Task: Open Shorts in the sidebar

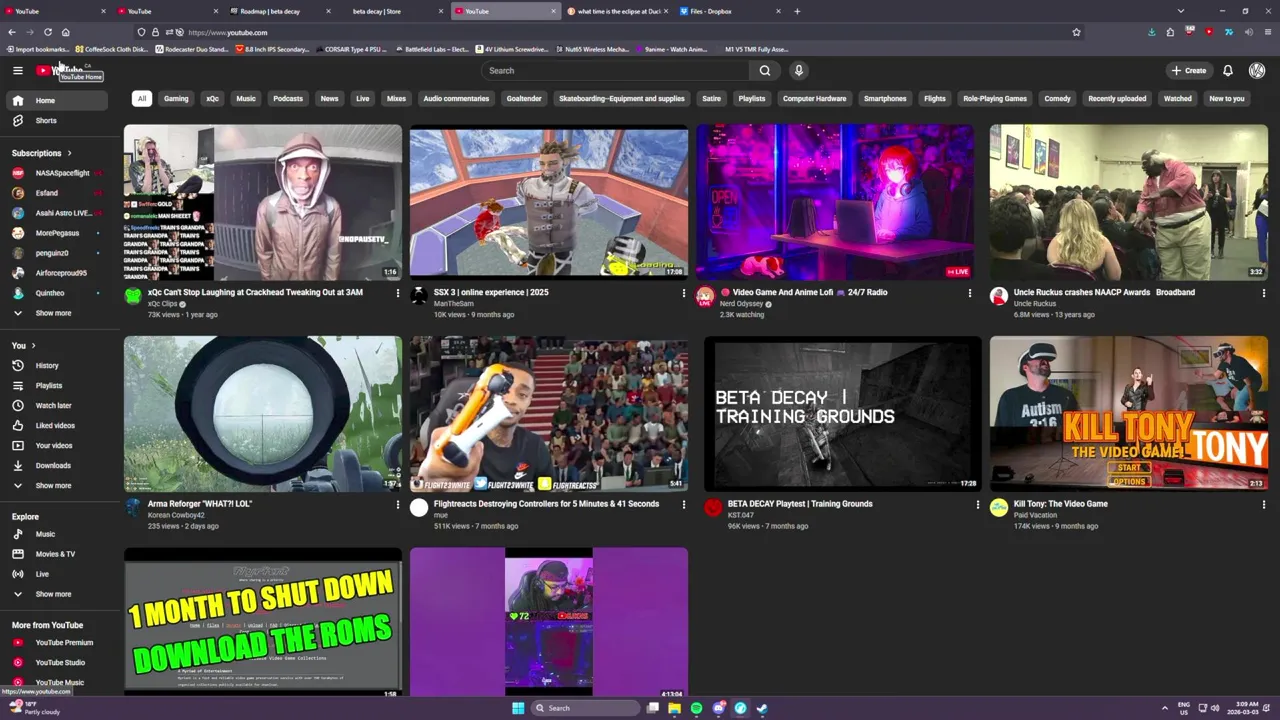Action: pyautogui.click(x=55, y=120)
